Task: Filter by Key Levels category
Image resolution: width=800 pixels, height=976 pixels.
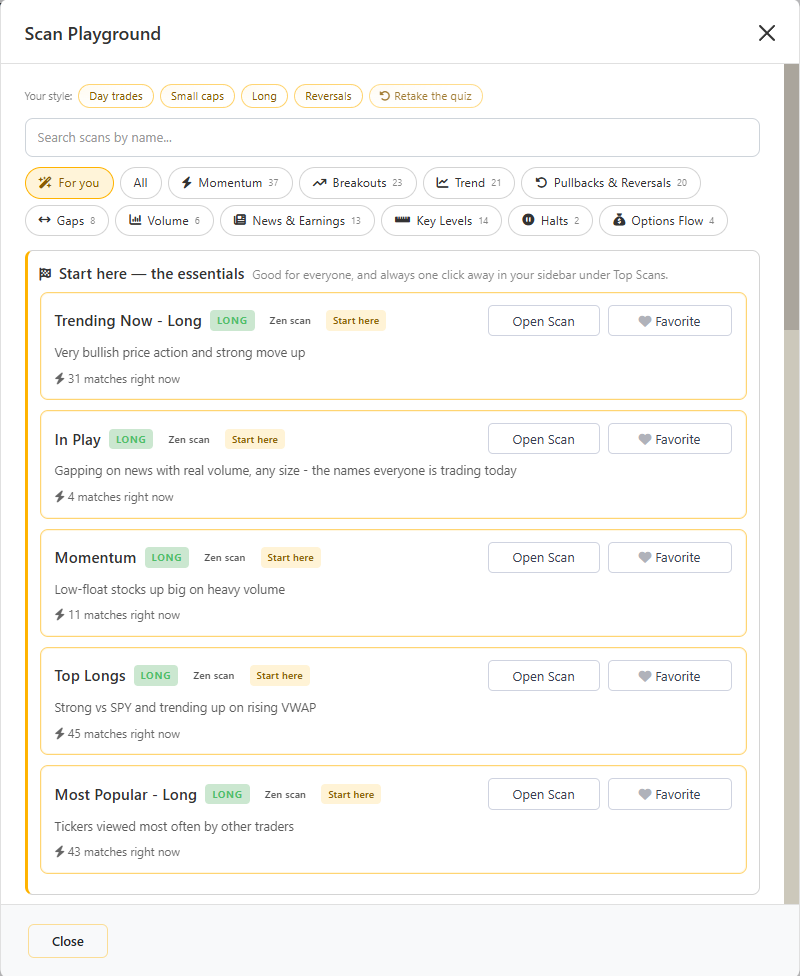Action: (441, 220)
